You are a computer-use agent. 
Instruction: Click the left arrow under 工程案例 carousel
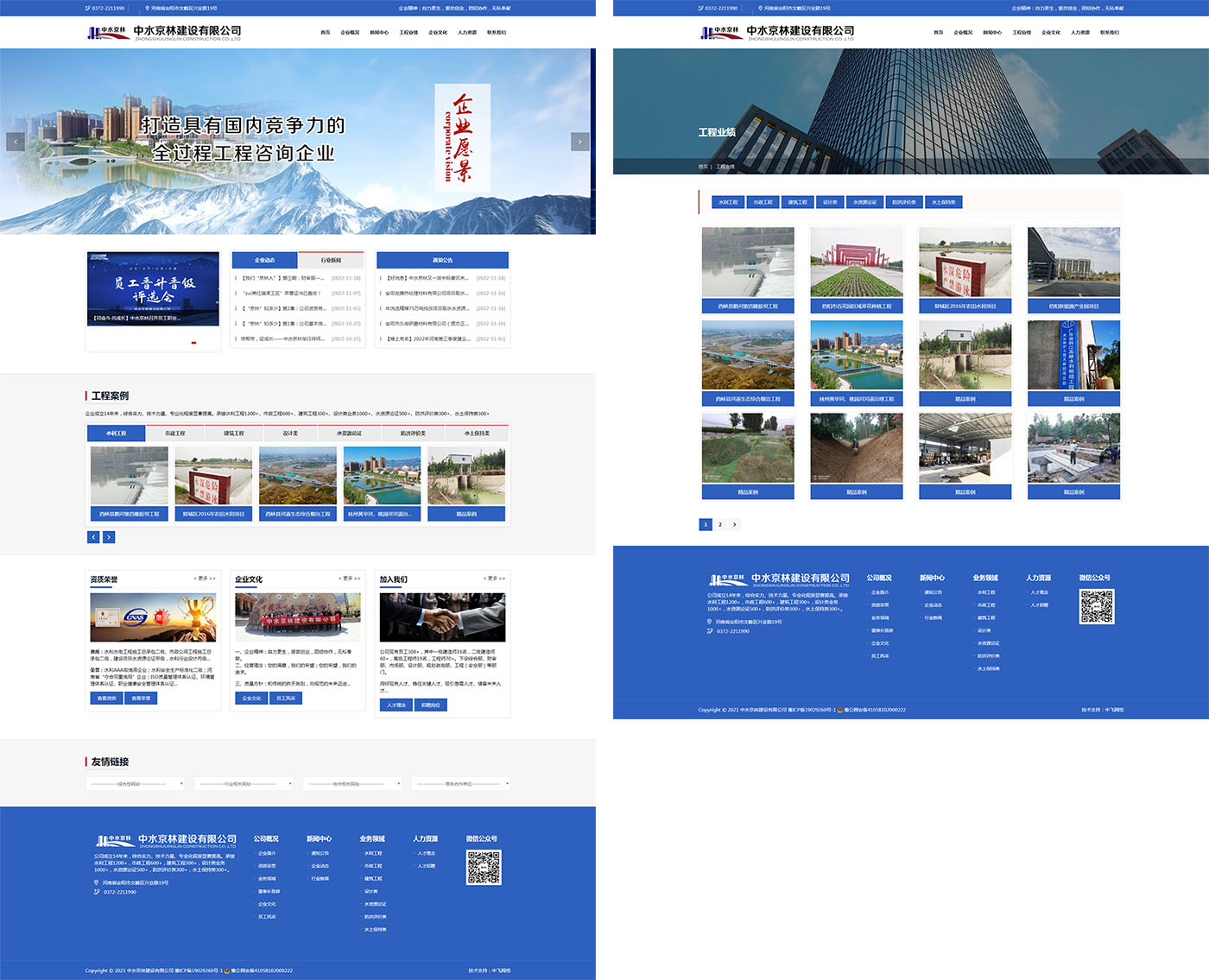click(x=93, y=537)
